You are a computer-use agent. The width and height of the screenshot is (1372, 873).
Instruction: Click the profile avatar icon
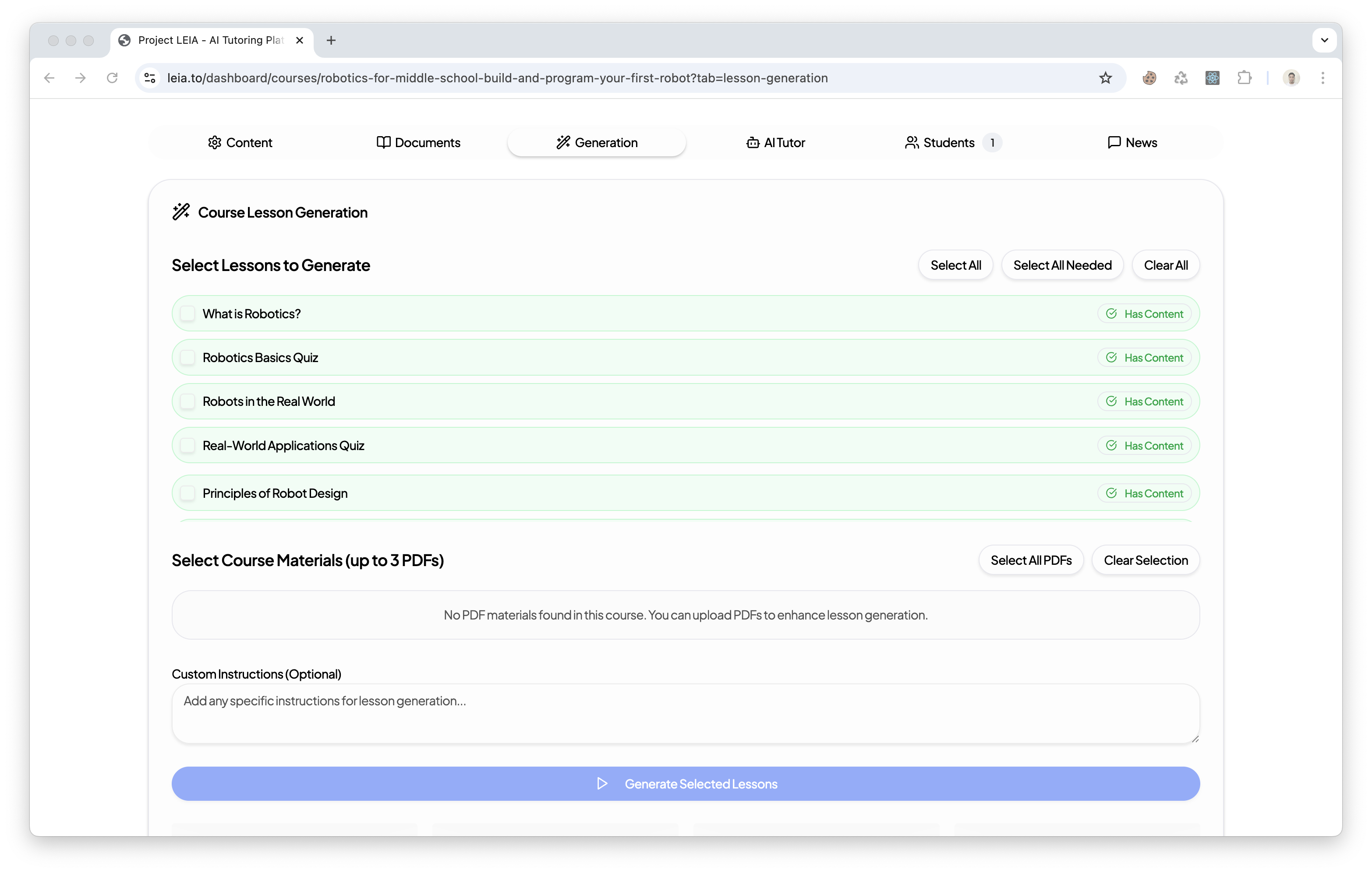click(1291, 78)
